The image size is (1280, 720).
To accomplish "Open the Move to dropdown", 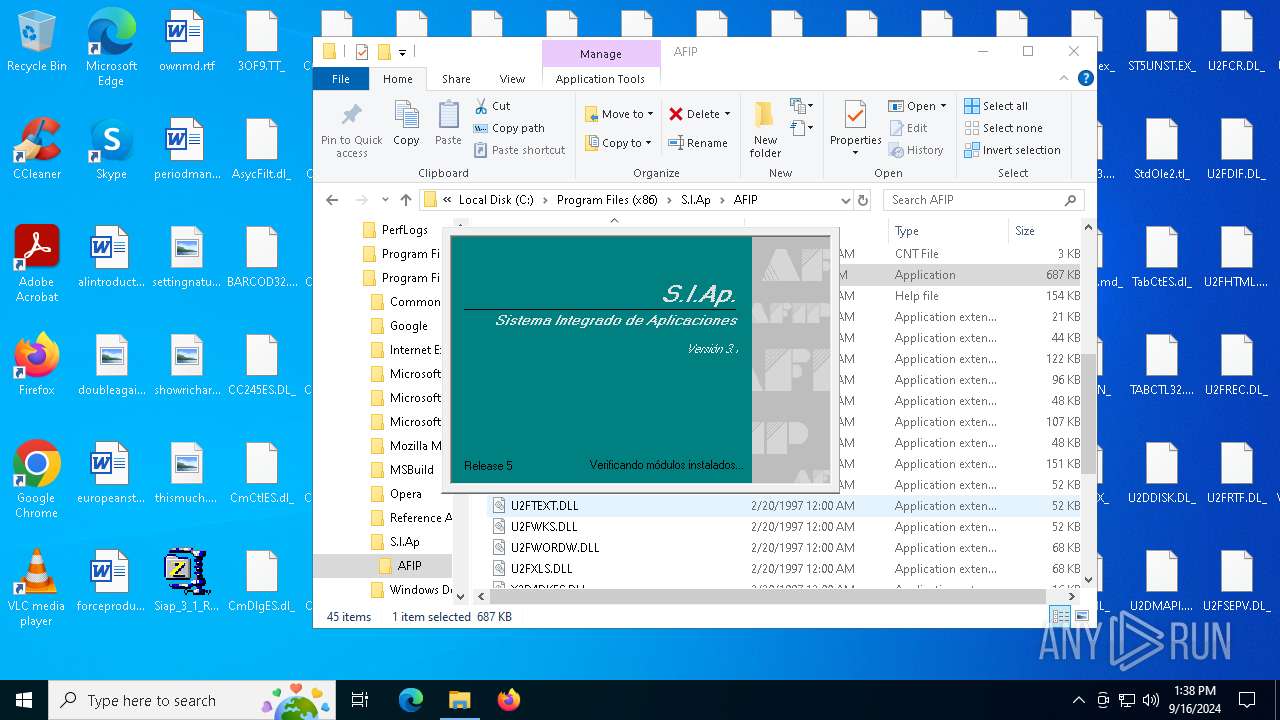I will pyautogui.click(x=619, y=114).
